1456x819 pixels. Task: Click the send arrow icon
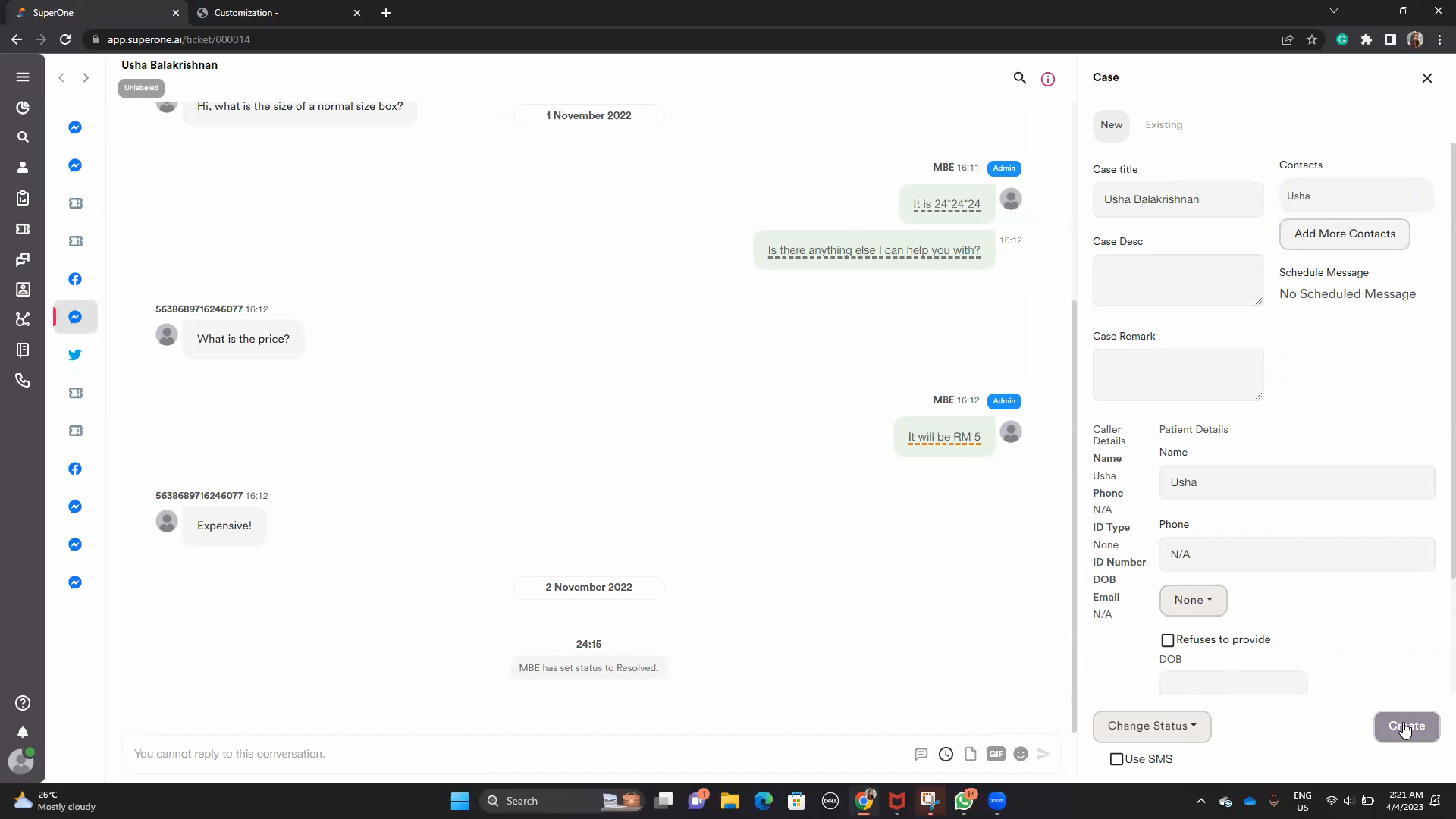pos(1044,754)
